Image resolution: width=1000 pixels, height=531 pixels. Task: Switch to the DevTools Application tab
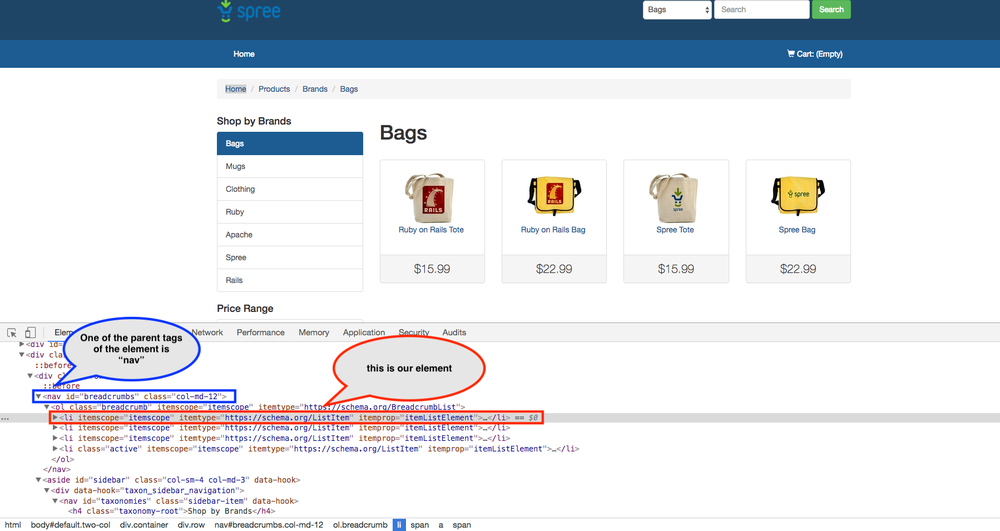coord(364,333)
